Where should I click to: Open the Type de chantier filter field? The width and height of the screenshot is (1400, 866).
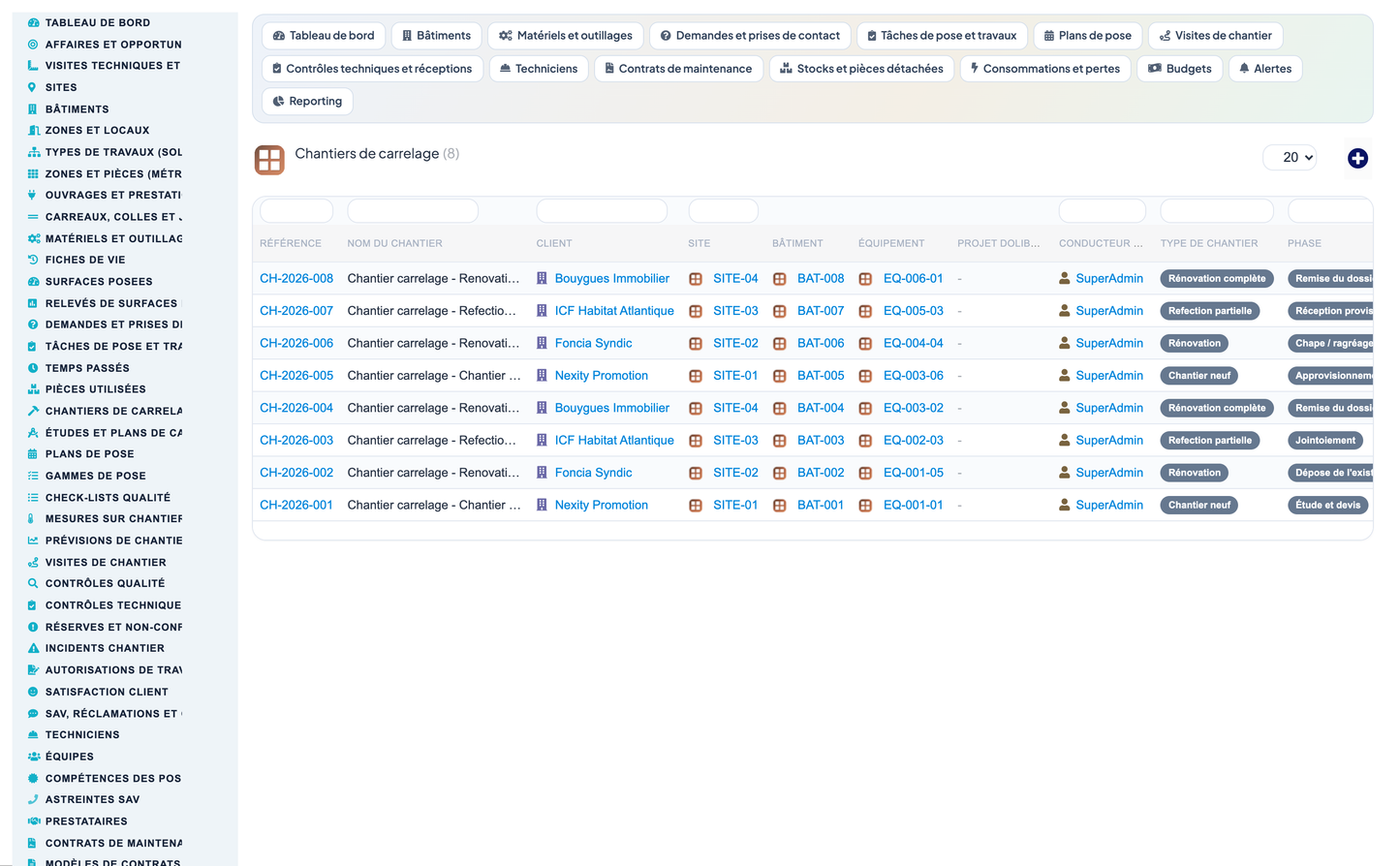tap(1217, 210)
